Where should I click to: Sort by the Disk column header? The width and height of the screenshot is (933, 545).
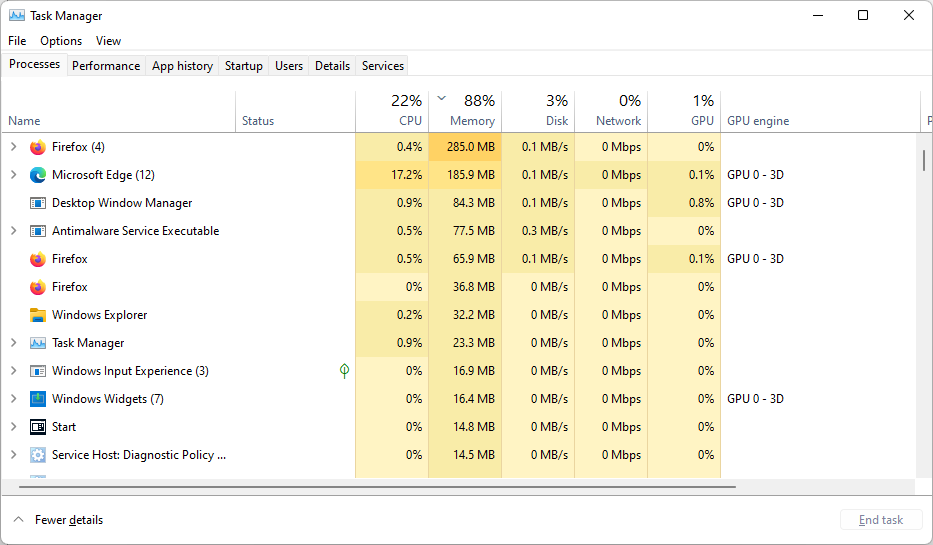point(538,111)
